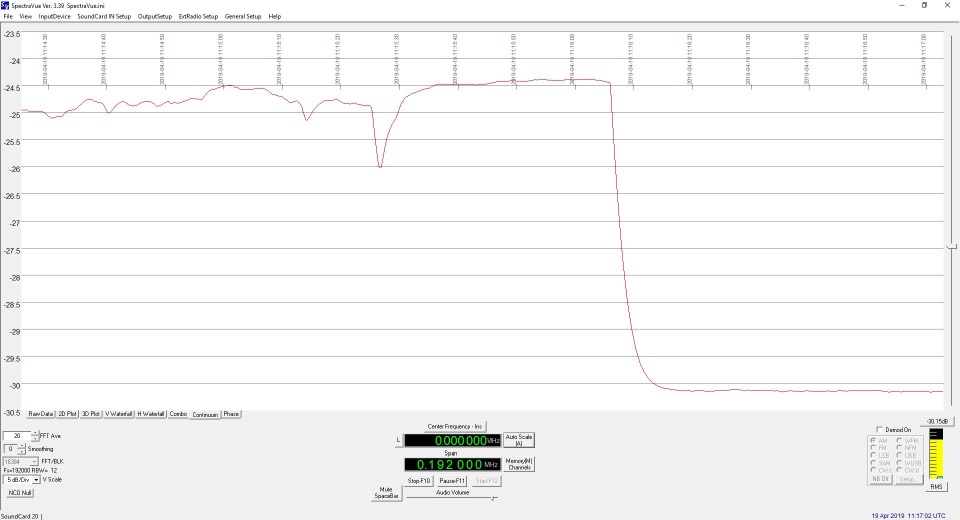Click the L lock button beside frequency
960x520 pixels.
coord(399,440)
